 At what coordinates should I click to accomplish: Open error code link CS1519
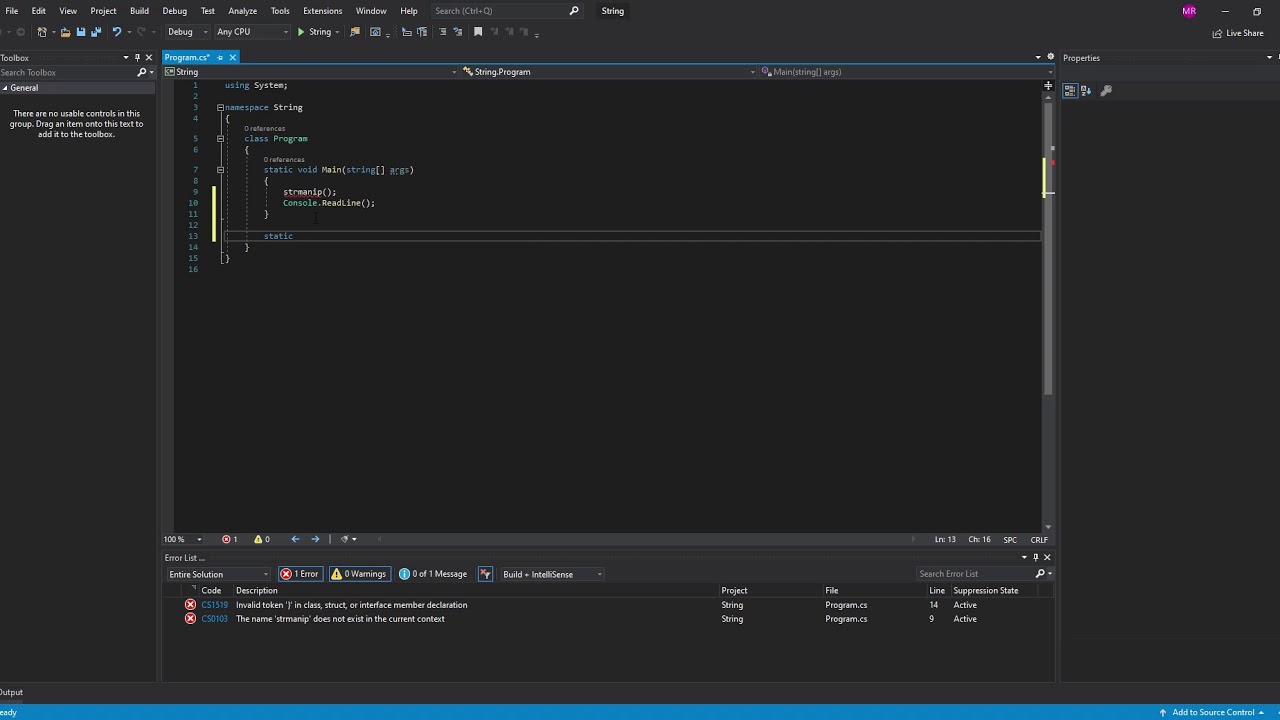pyautogui.click(x=214, y=605)
